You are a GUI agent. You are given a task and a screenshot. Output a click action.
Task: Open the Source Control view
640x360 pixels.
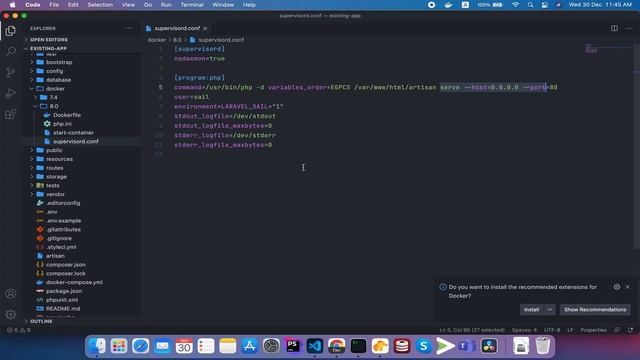[x=11, y=72]
